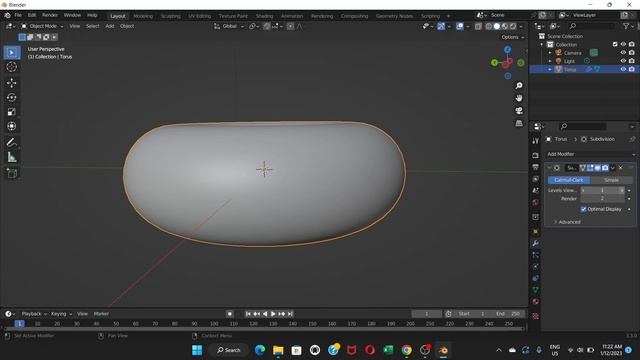The height and width of the screenshot is (360, 640).
Task: Open the Global orientation dropdown
Action: click(x=229, y=26)
